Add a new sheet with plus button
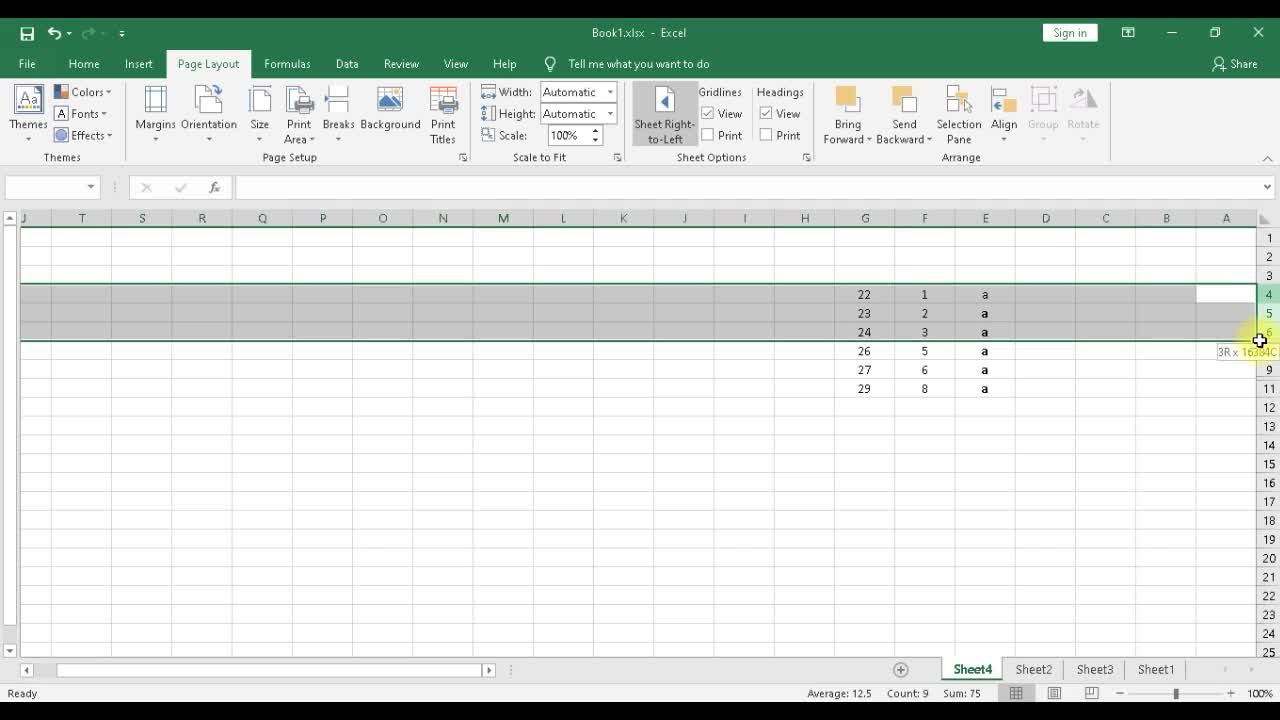The height and width of the screenshot is (720, 1280). click(x=901, y=670)
